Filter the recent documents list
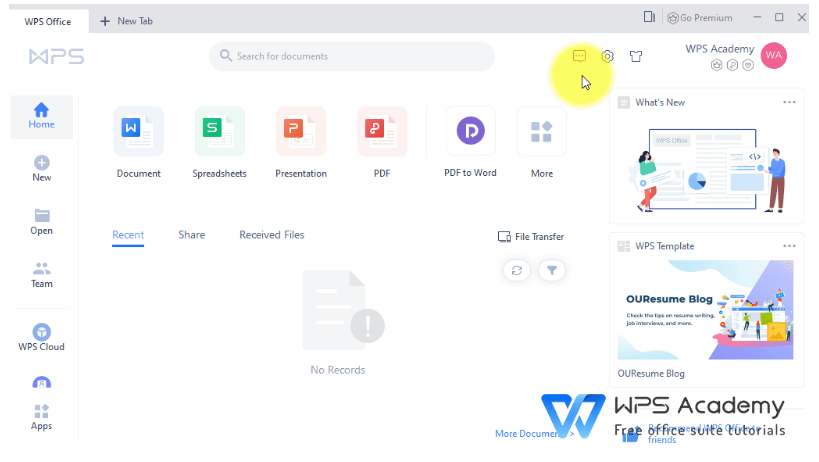 coord(552,270)
